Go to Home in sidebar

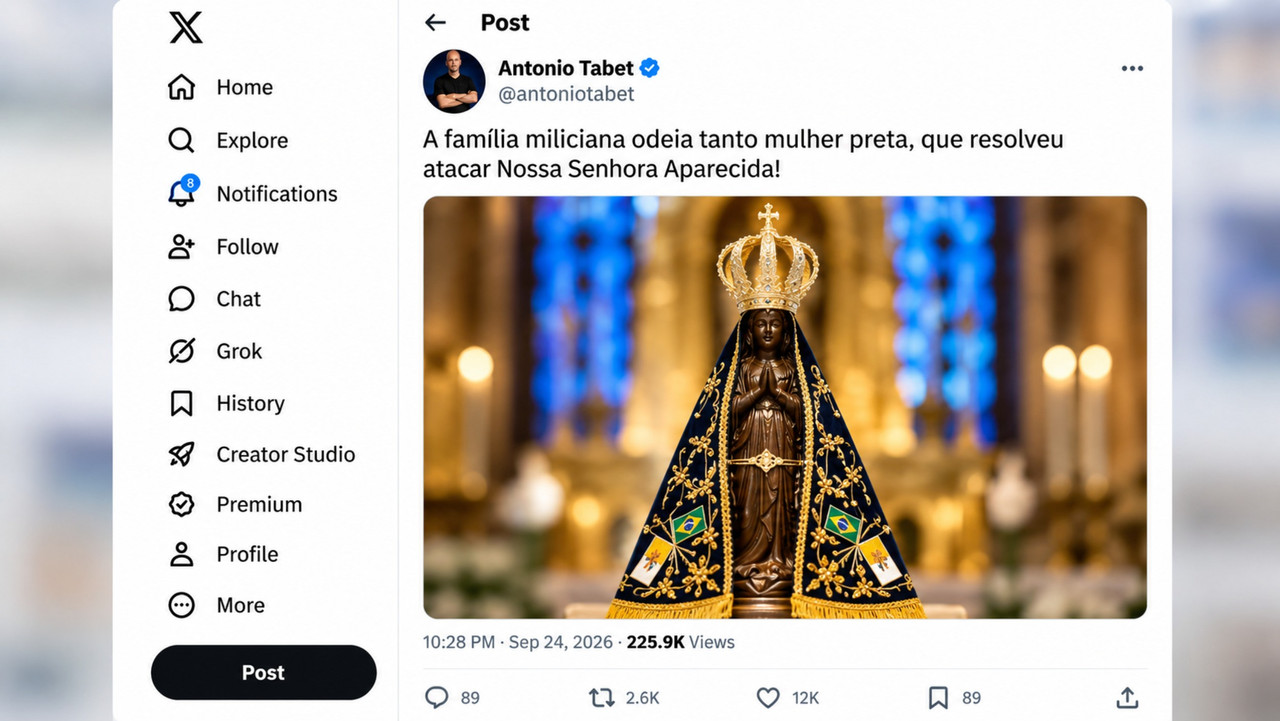181,87
